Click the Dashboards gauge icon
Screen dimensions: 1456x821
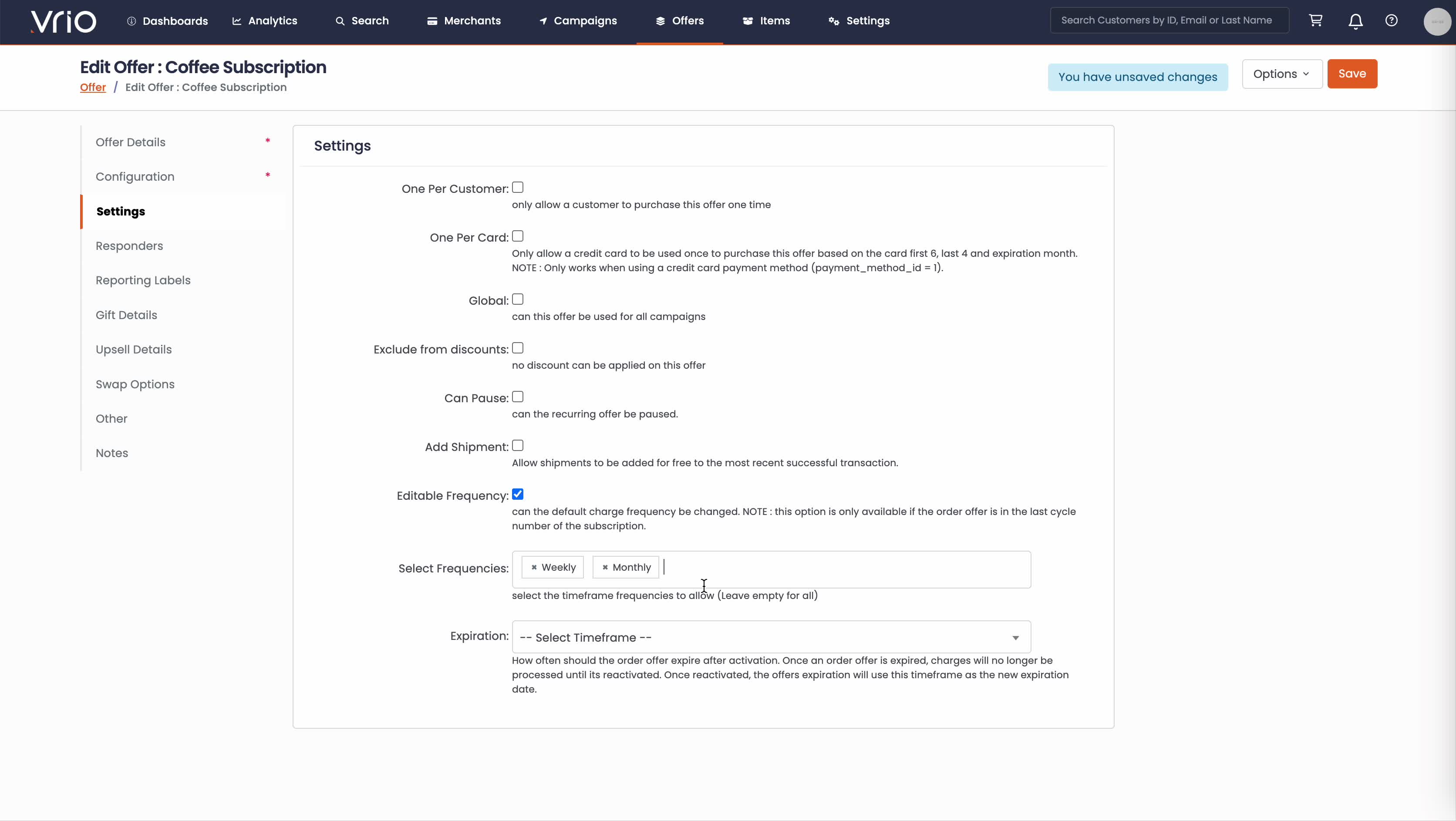(131, 21)
